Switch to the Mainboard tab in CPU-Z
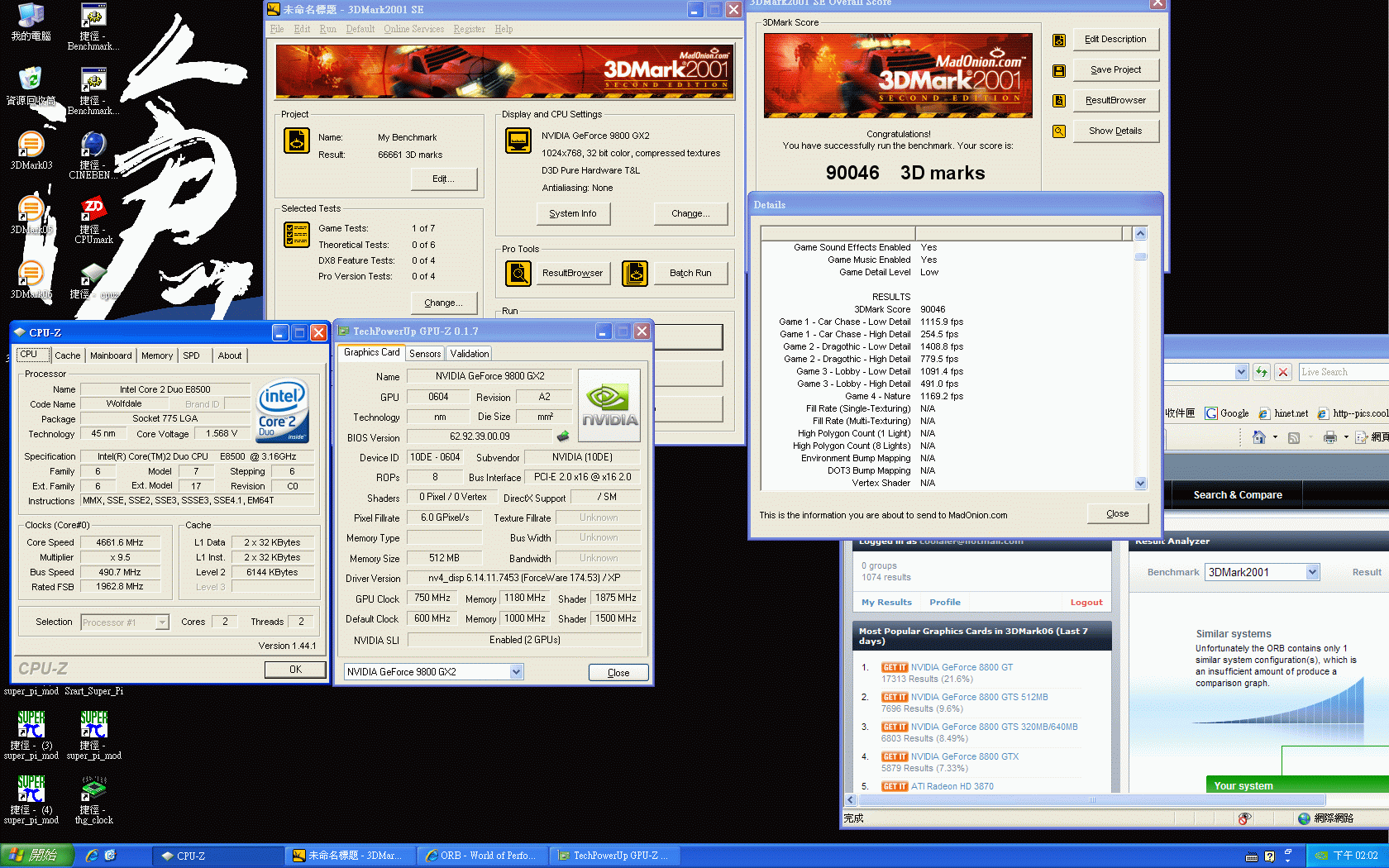The height and width of the screenshot is (868, 1389). 111,355
